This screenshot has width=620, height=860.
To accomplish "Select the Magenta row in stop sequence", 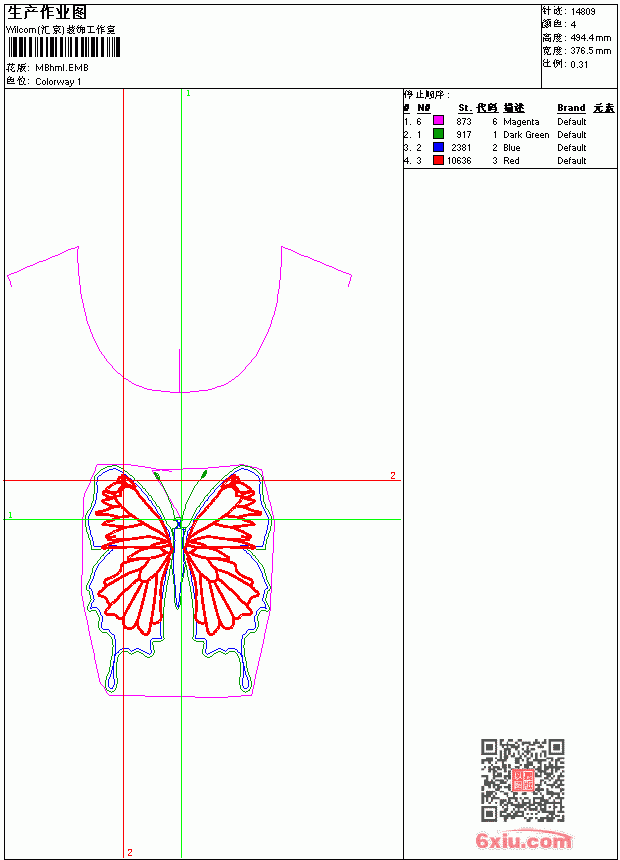I will [x=510, y=121].
